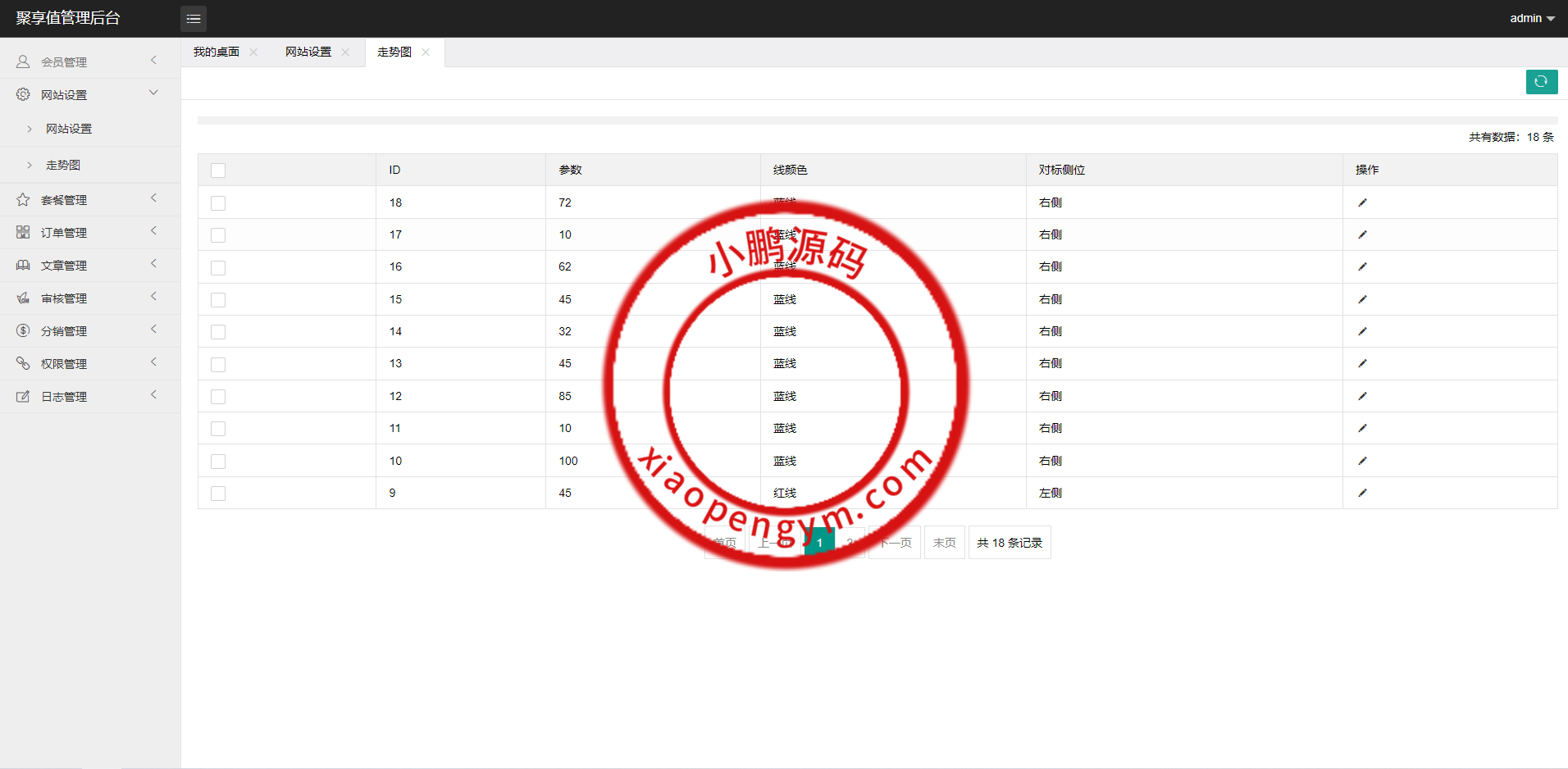
Task: Switch to the 我的桌面 tab
Action: click(x=217, y=52)
